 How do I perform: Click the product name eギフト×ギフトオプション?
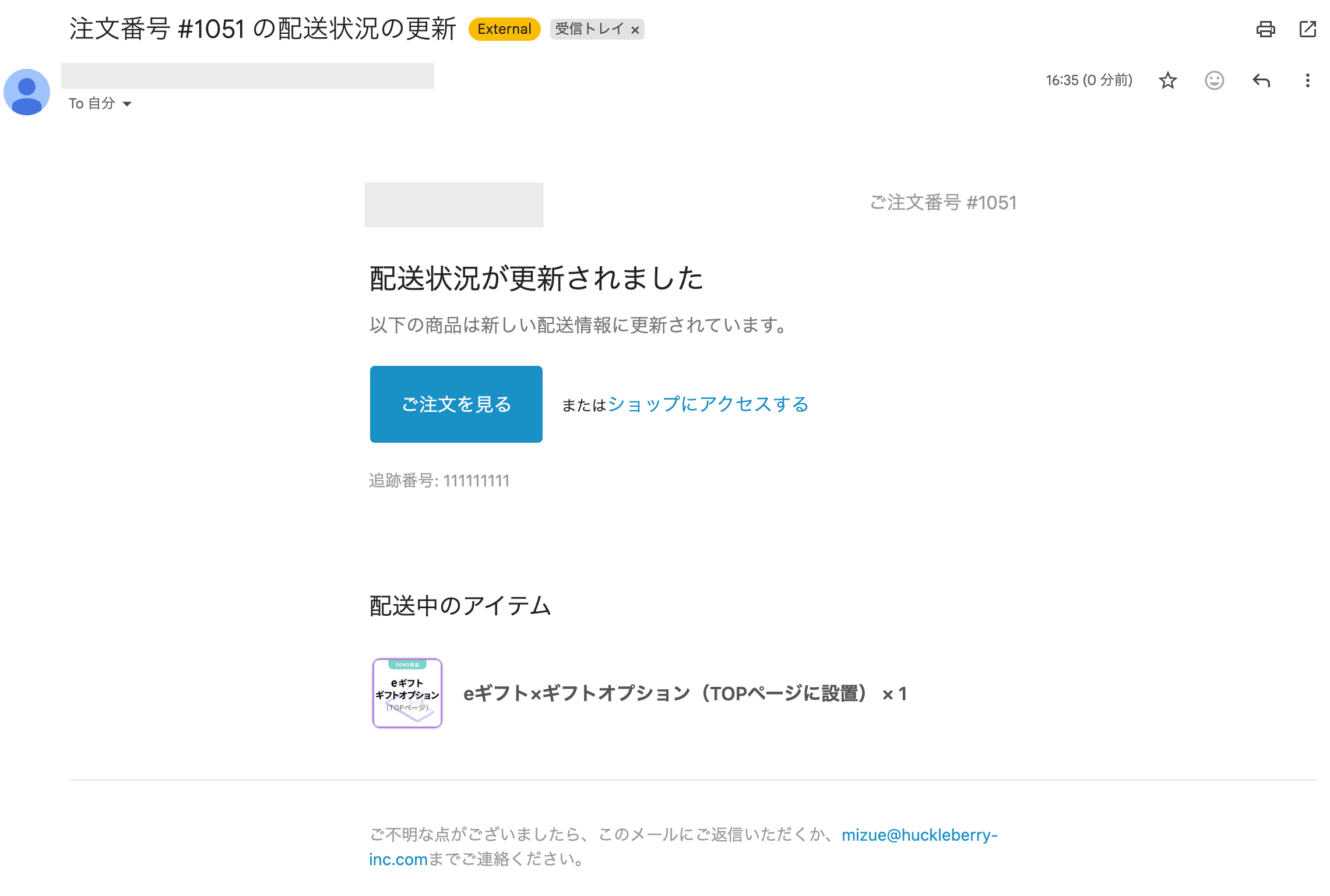(x=664, y=694)
